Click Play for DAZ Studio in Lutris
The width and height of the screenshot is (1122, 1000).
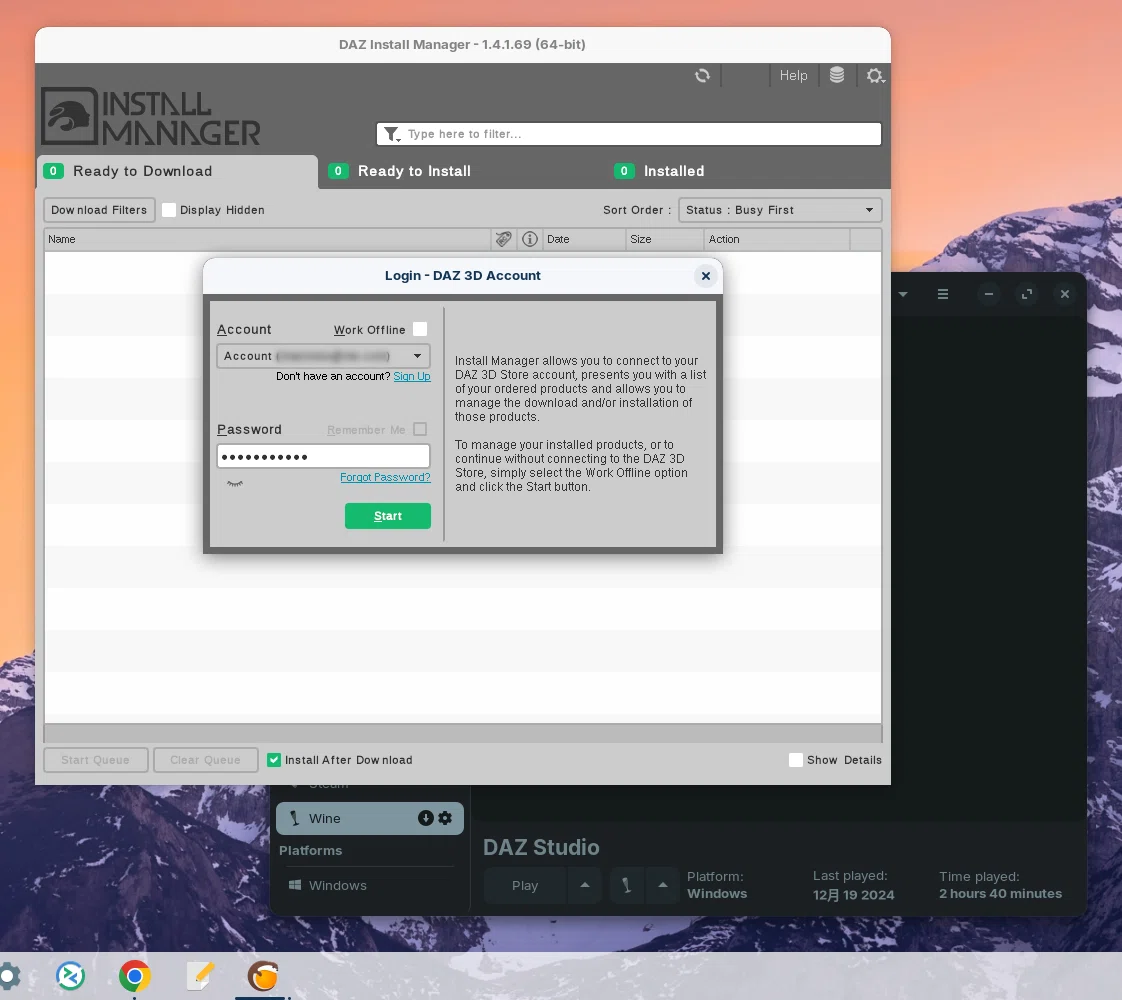[525, 886]
